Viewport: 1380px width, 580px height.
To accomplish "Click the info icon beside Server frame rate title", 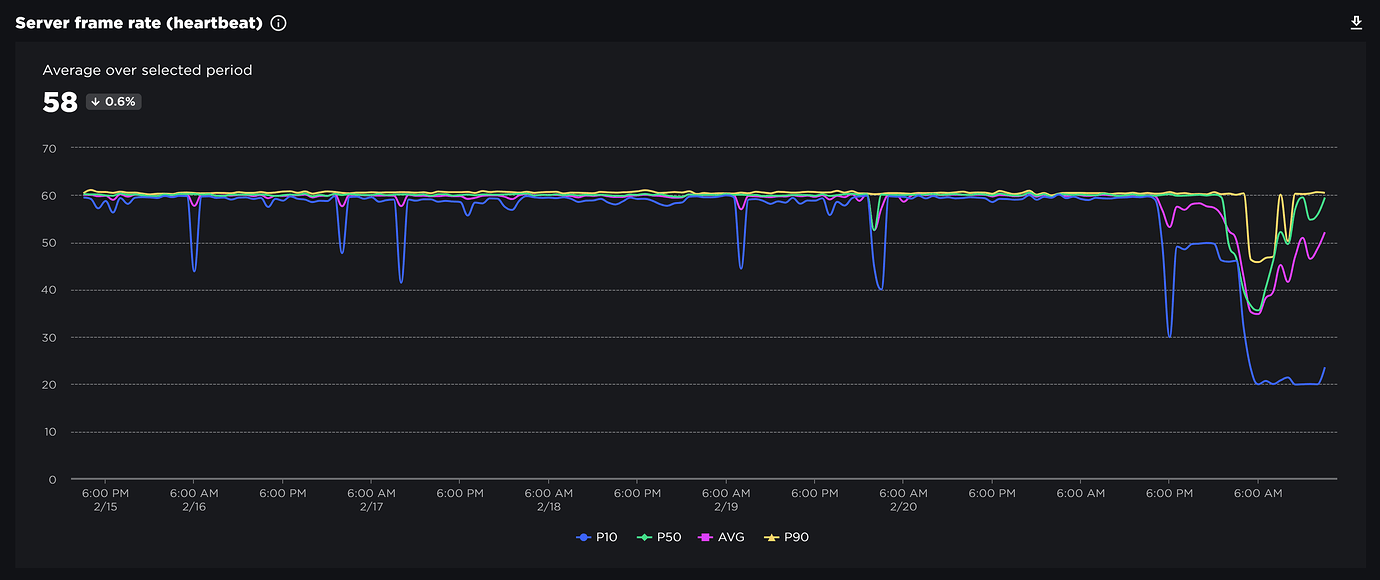I will click(x=278, y=23).
